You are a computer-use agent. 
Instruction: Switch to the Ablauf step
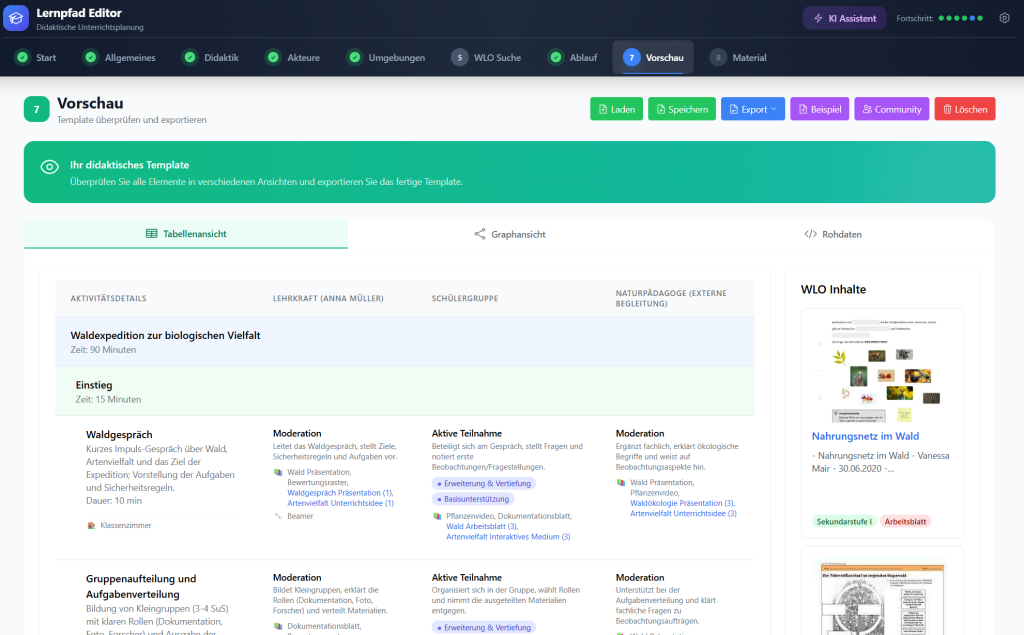click(x=574, y=57)
